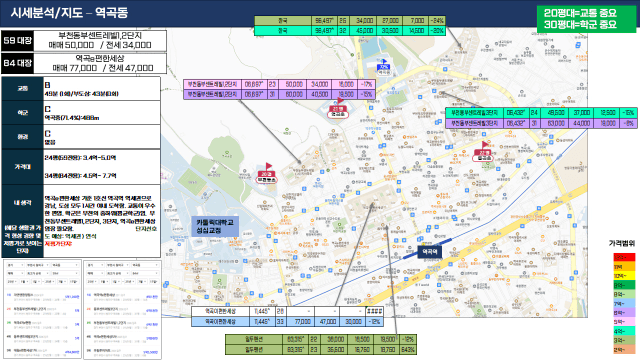The height and width of the screenshot is (360, 640).
Task: Click -12% cell in 역곡e편한세상 blue row
Action: (x=374, y=322)
